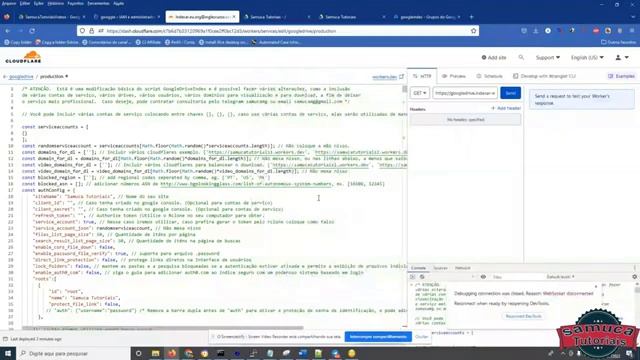
Task: Click the Cortana circle in taskbar
Action: tap(138, 353)
